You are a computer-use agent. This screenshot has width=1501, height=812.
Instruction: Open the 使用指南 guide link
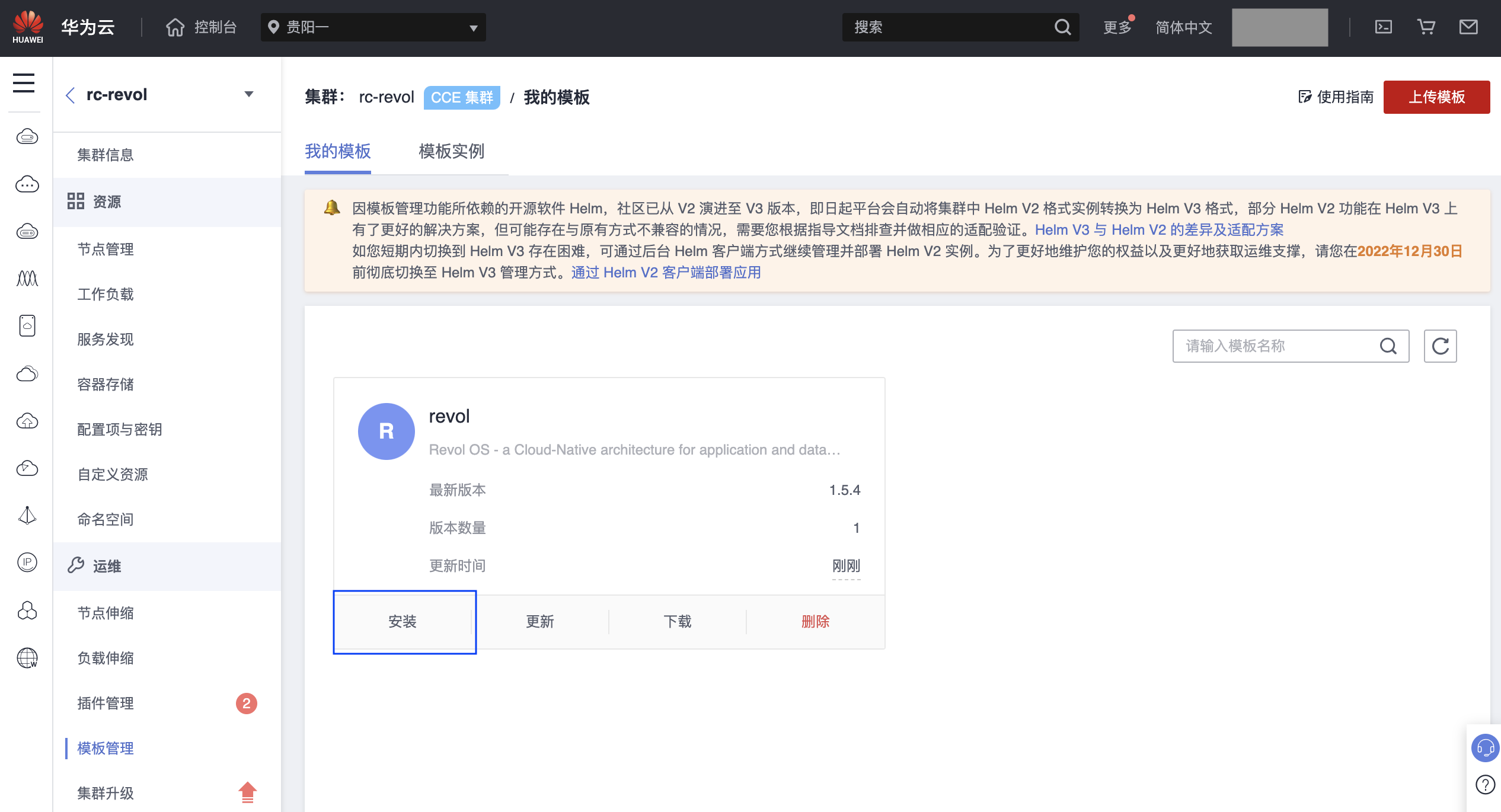pyautogui.click(x=1336, y=97)
